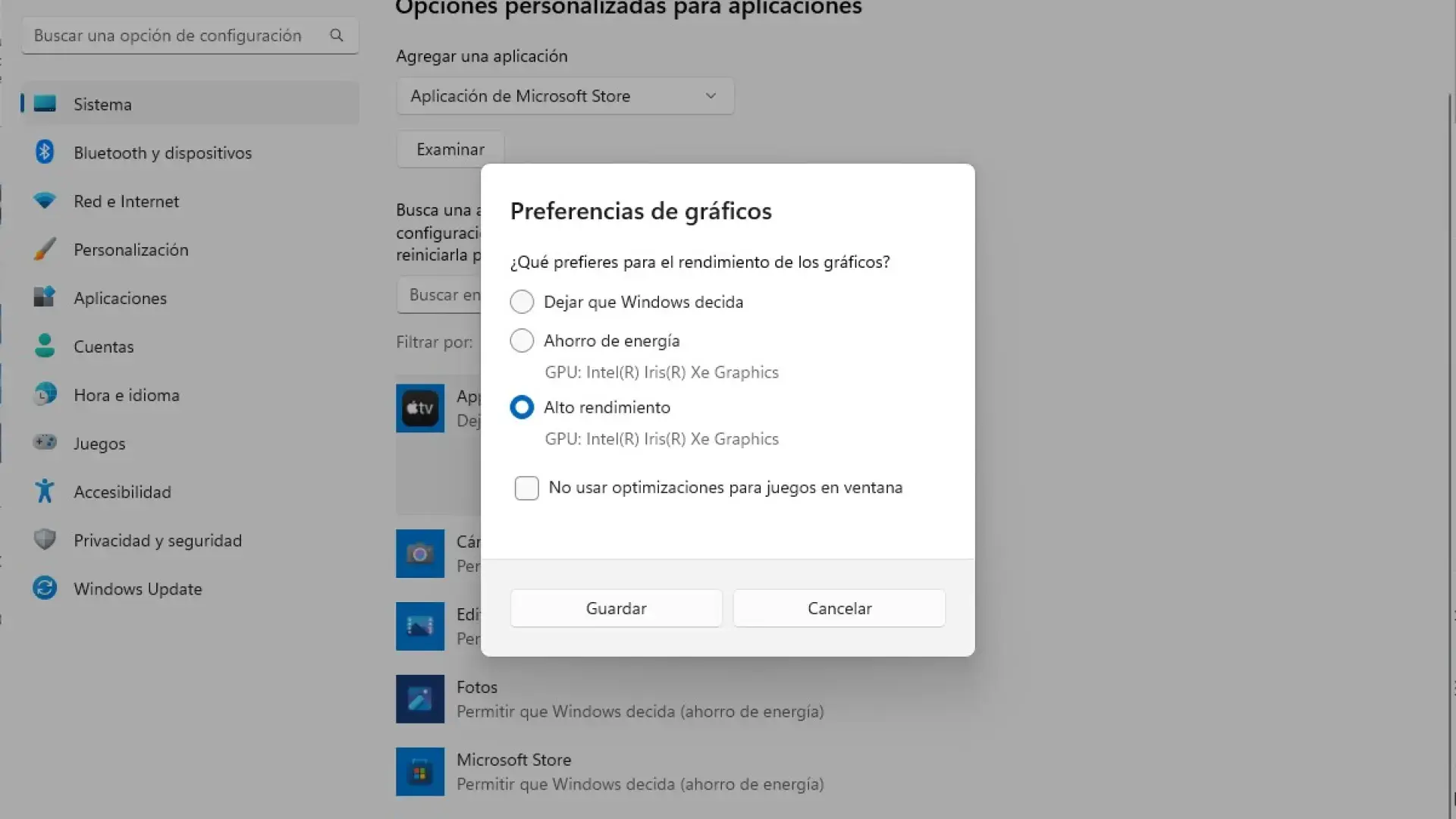Screen dimensions: 1456x819
Task: Expand the app type selection menu
Action: (711, 96)
